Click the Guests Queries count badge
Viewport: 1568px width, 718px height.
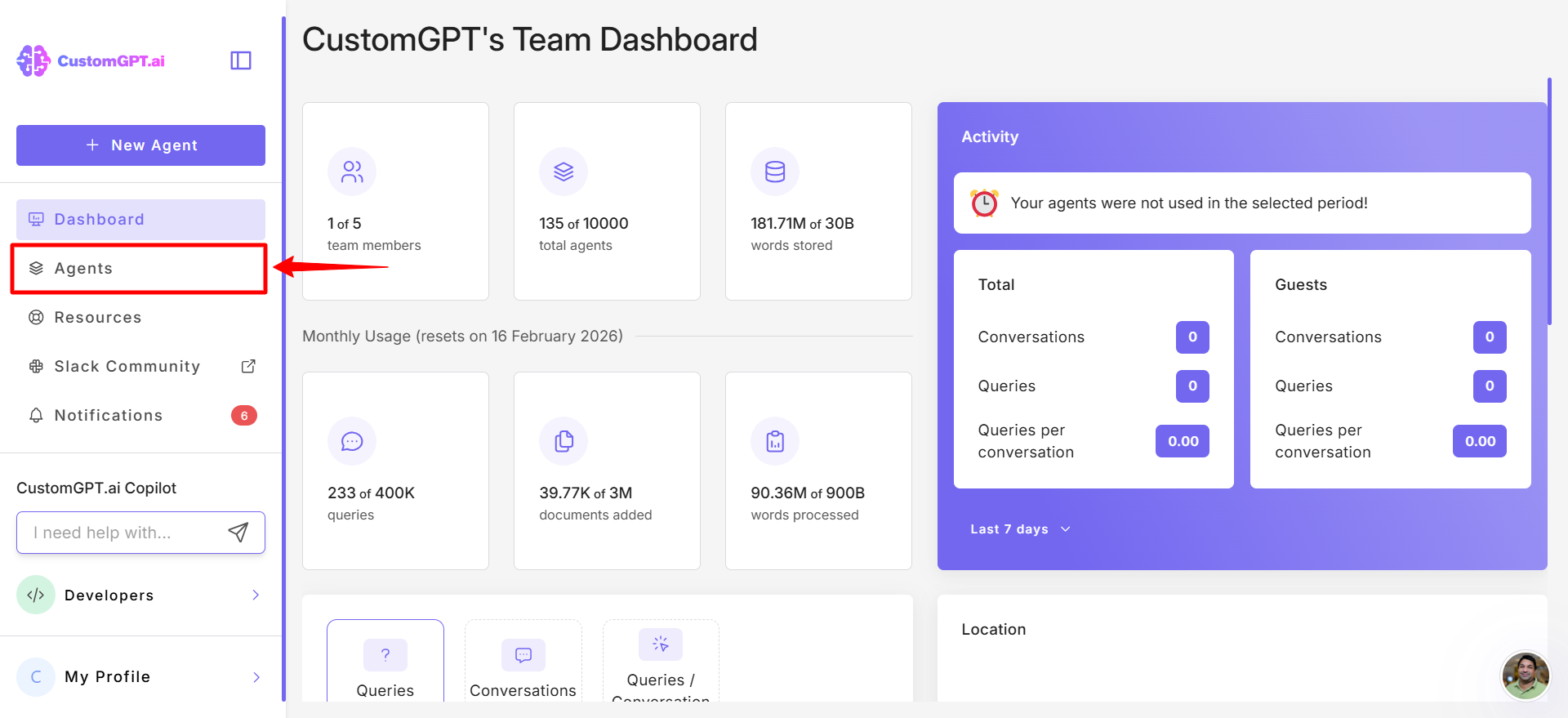1490,386
